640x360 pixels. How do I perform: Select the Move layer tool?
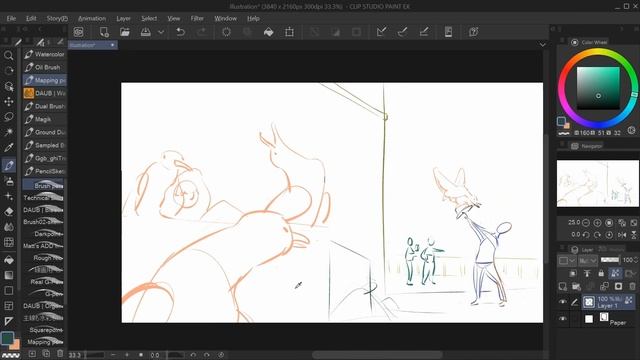point(8,102)
